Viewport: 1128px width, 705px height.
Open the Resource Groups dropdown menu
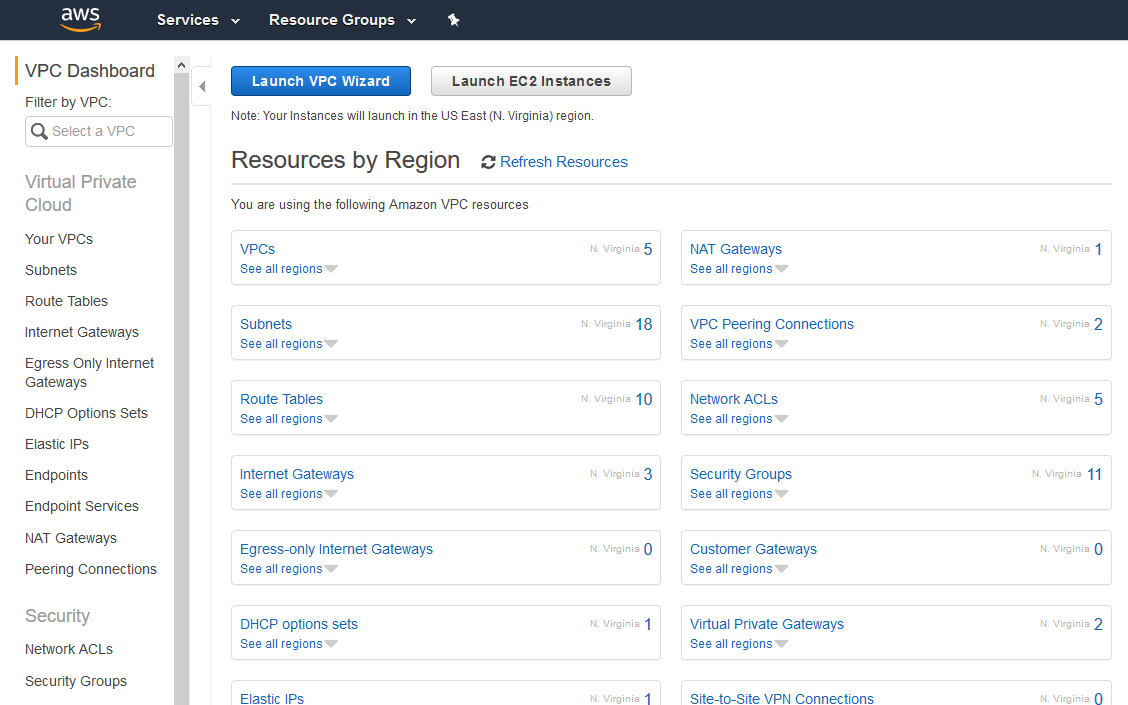(x=342, y=20)
